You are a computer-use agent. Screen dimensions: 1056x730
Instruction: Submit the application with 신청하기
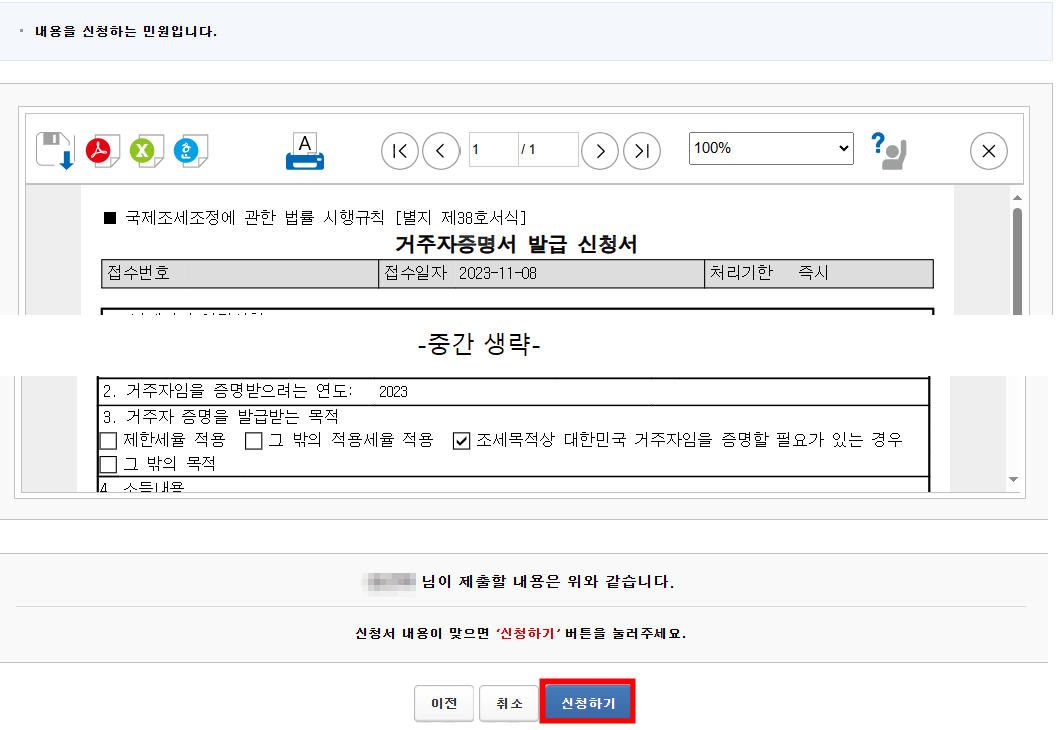coord(587,703)
